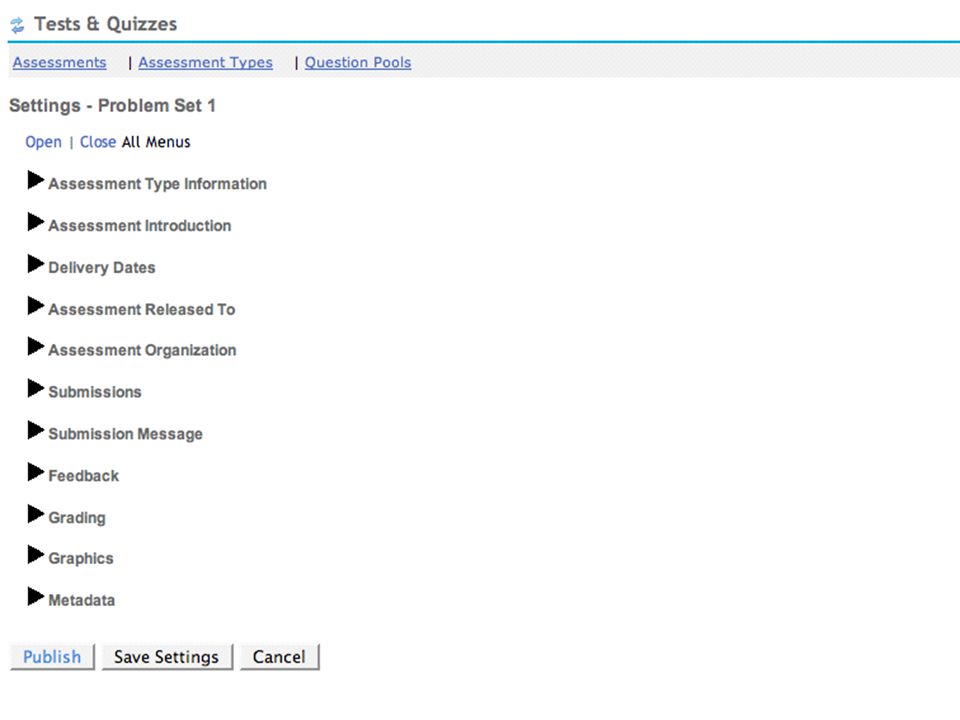Click the Graphics section label
The width and height of the screenshot is (960, 720).
[x=81, y=559]
